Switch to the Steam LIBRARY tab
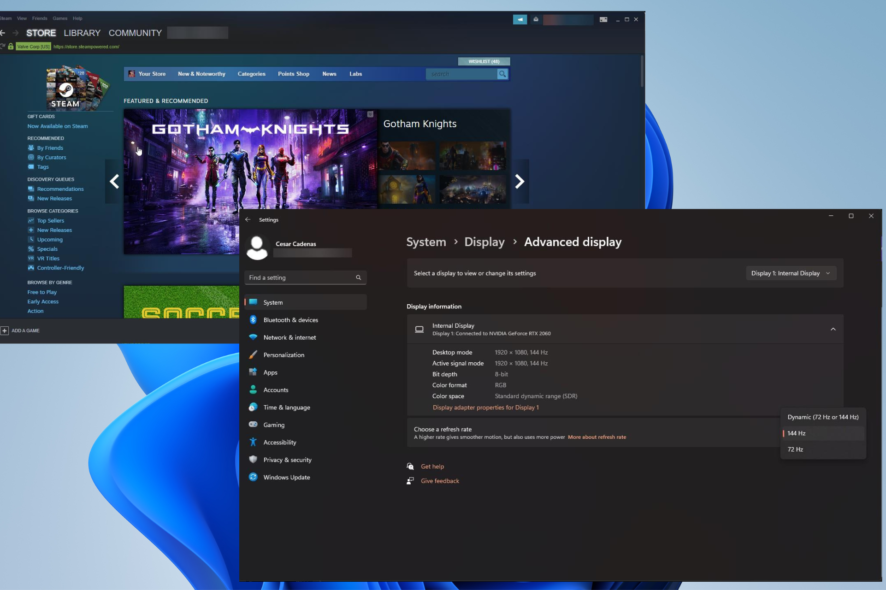 [82, 33]
